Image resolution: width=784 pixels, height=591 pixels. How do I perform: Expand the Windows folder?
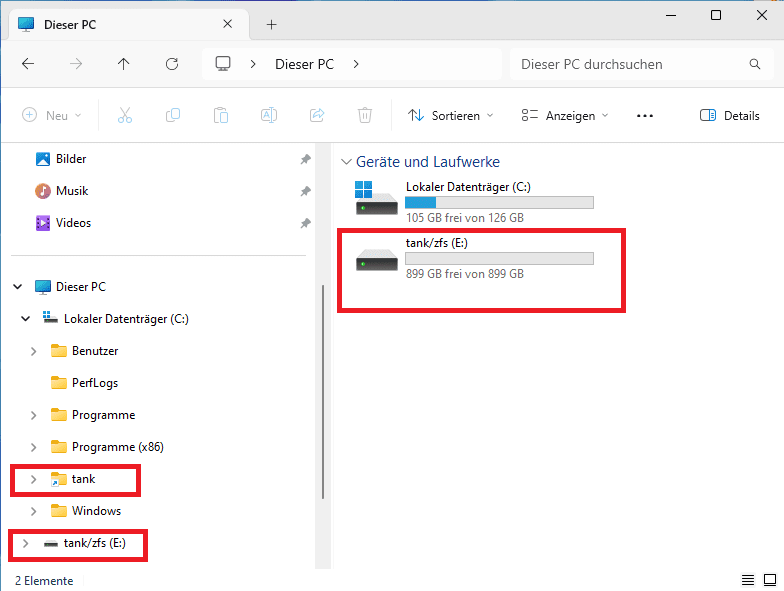[x=34, y=511]
